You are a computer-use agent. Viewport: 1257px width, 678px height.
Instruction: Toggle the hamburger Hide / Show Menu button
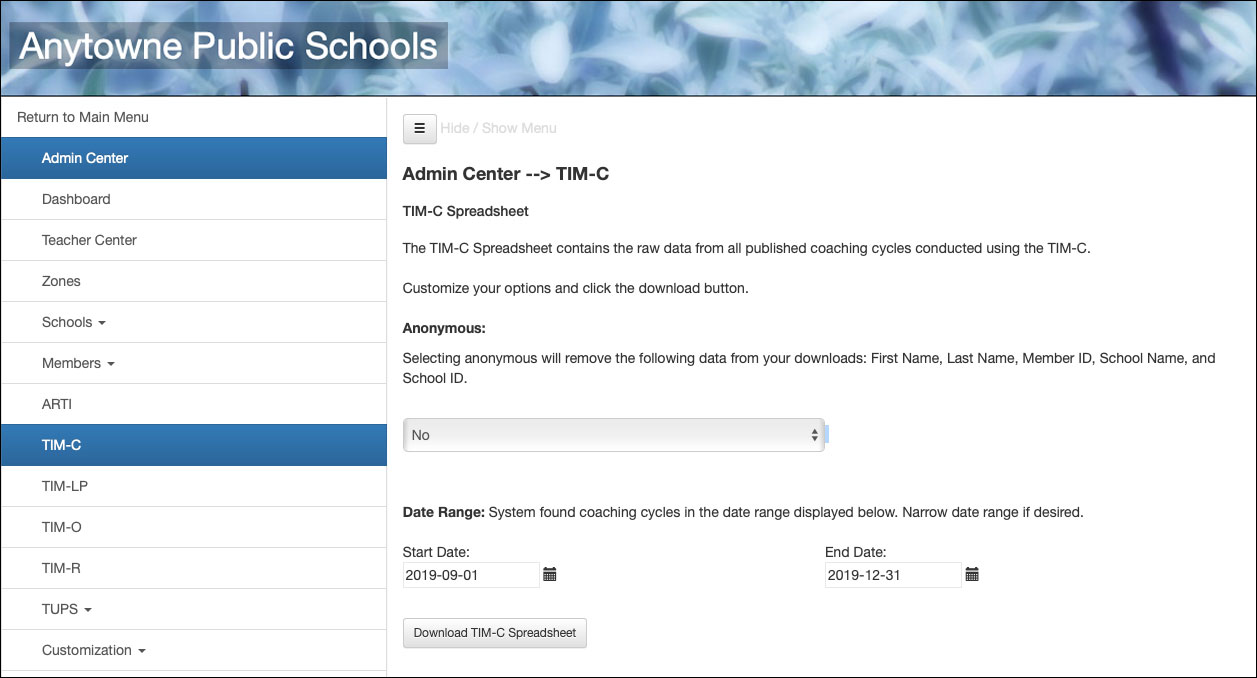419,128
